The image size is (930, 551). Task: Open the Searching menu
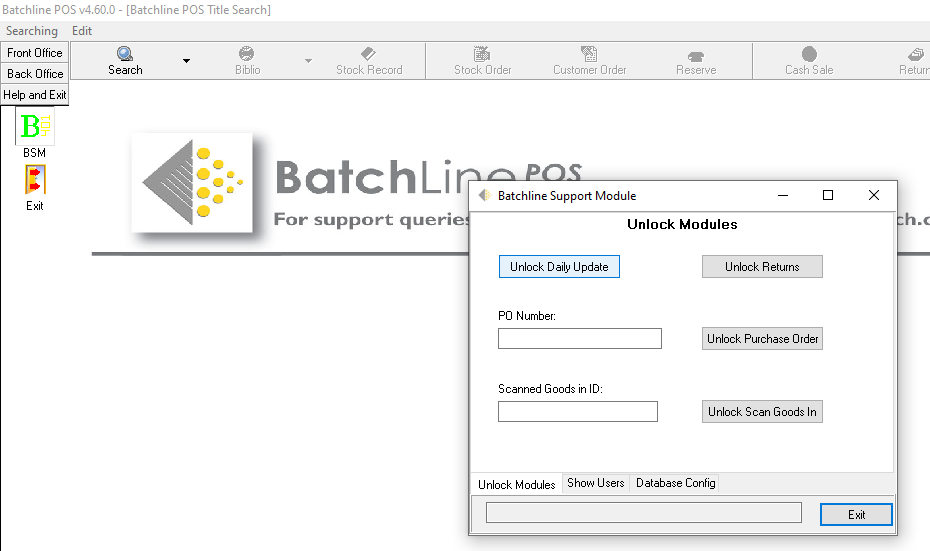pos(32,31)
